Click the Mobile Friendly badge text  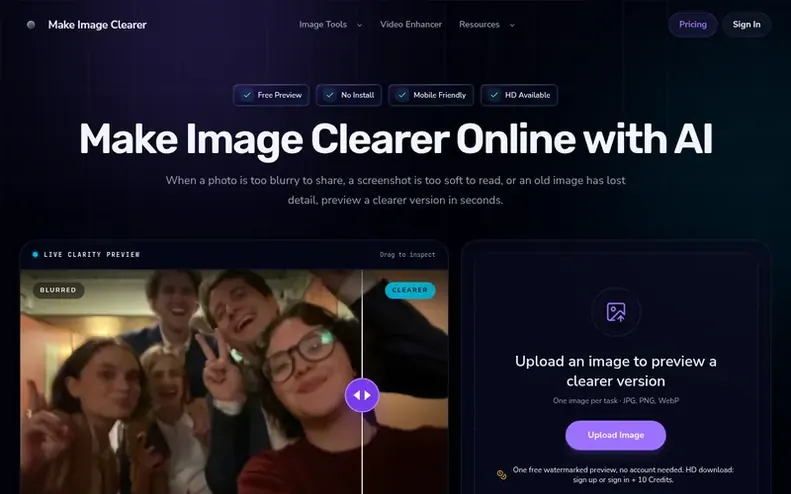(439, 95)
